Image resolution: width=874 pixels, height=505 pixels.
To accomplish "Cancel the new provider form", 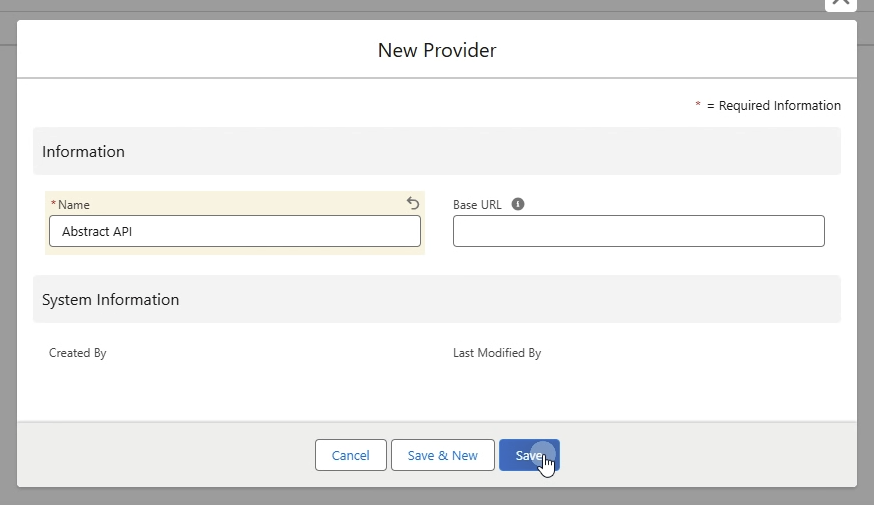I will point(351,455).
